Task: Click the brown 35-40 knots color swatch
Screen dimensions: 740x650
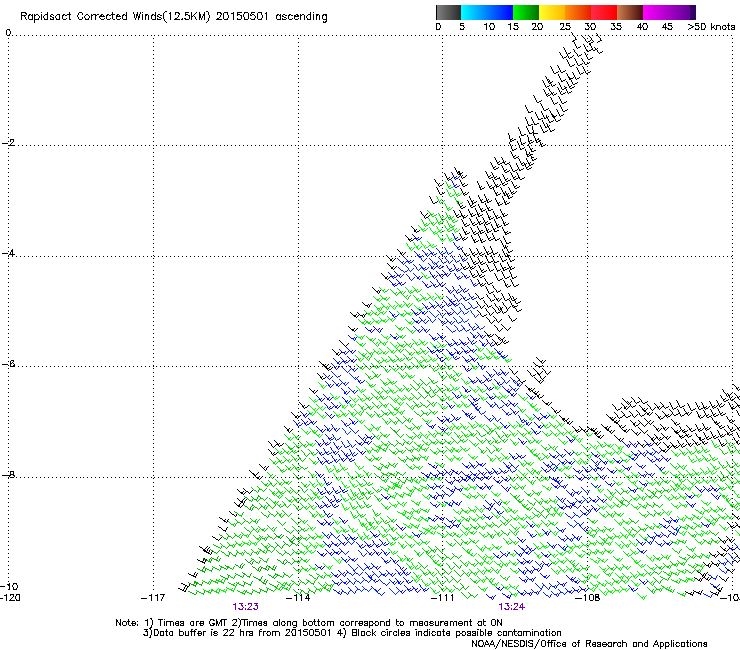Action: [630, 12]
